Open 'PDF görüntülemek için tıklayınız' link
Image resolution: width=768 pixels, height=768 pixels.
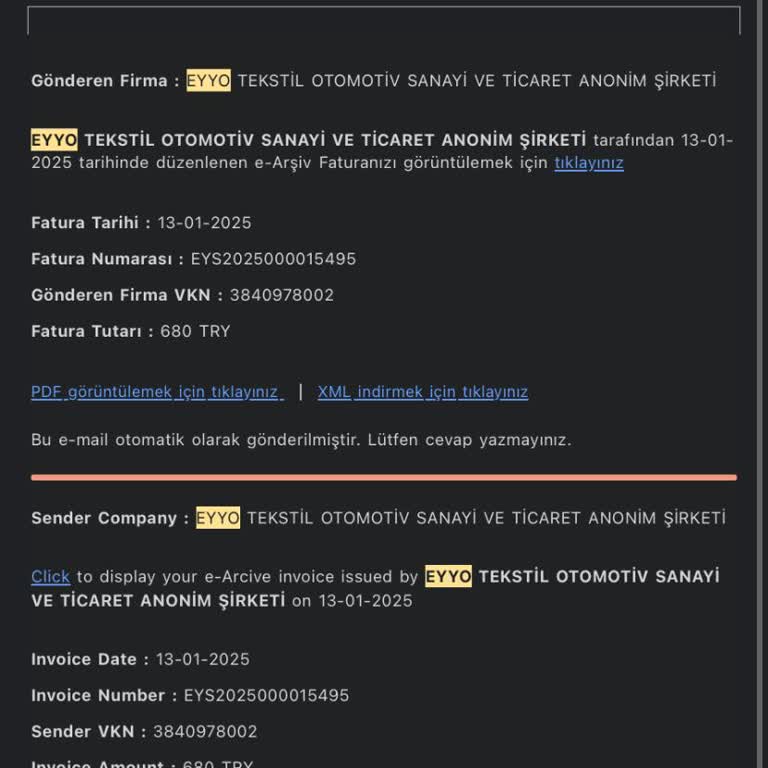coord(157,392)
